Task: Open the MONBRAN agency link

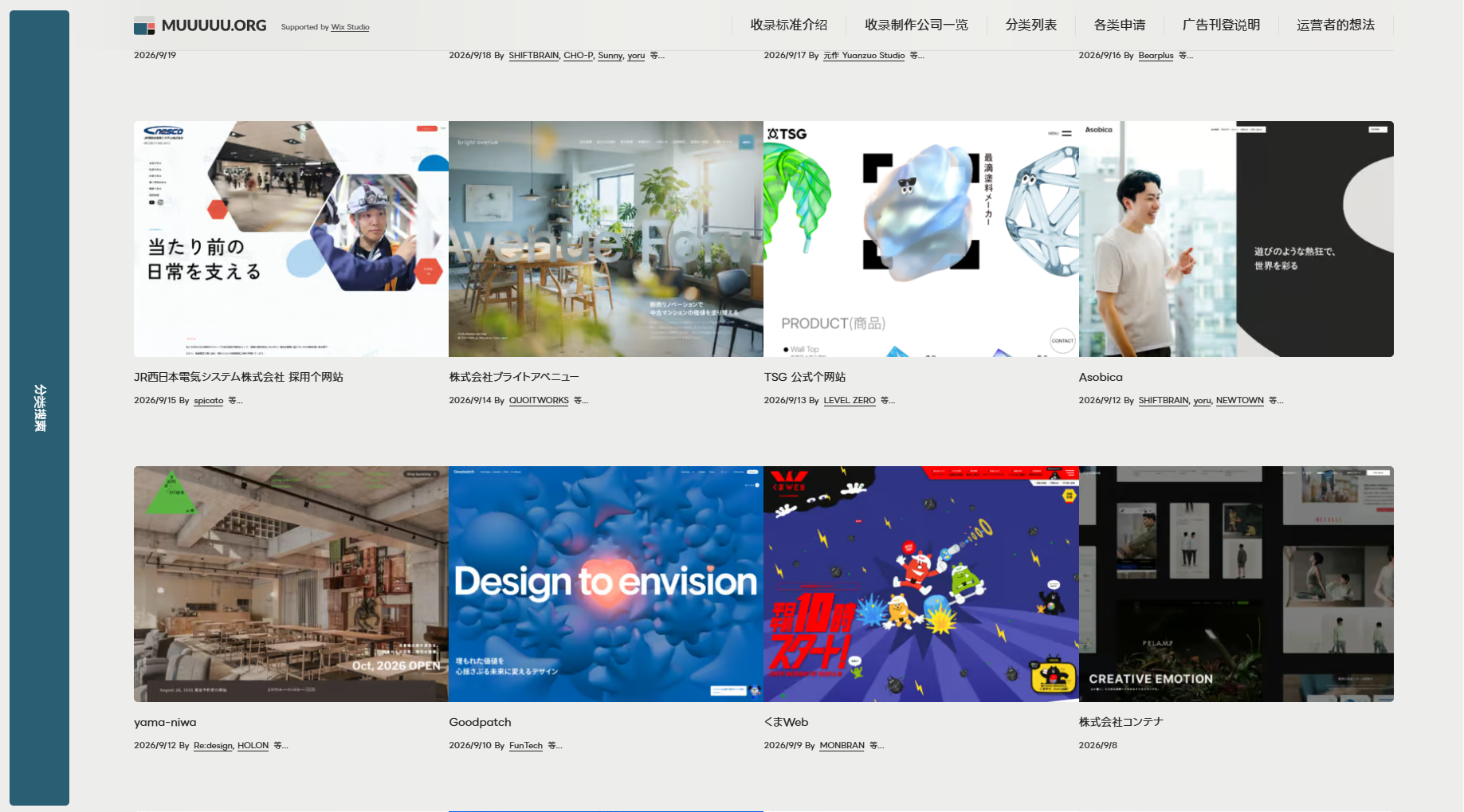Action: pyautogui.click(x=842, y=746)
